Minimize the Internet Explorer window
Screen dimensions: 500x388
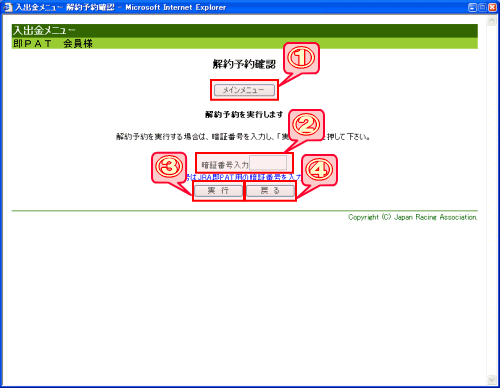point(472,7)
